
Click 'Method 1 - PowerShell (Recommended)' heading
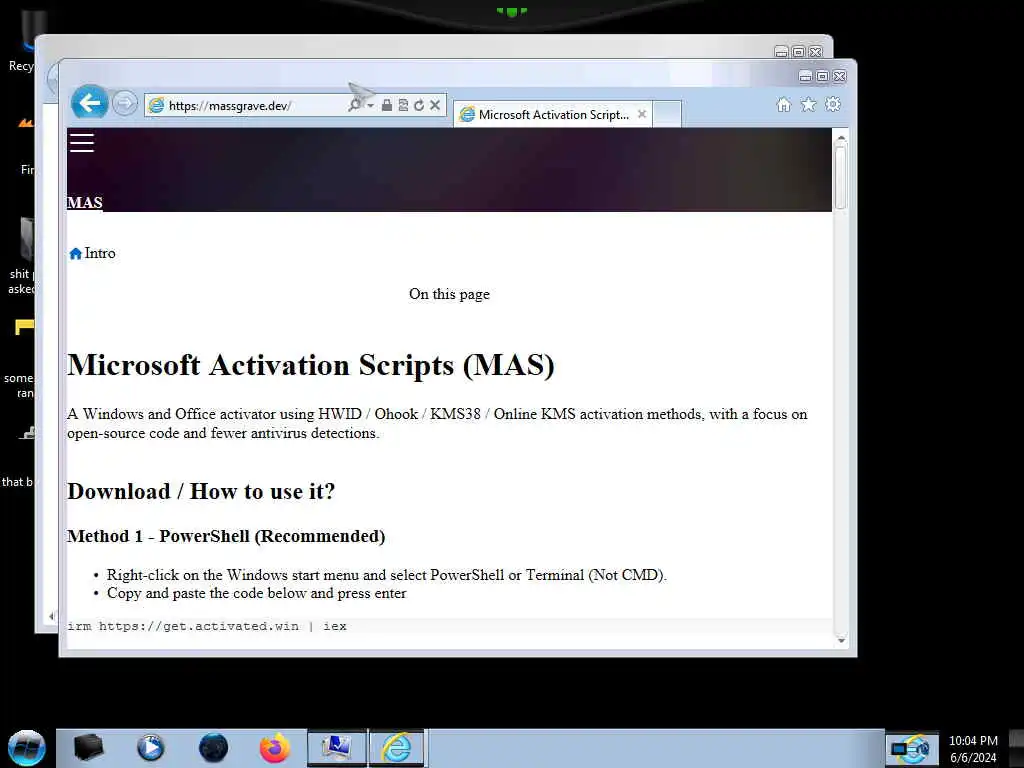click(x=226, y=536)
